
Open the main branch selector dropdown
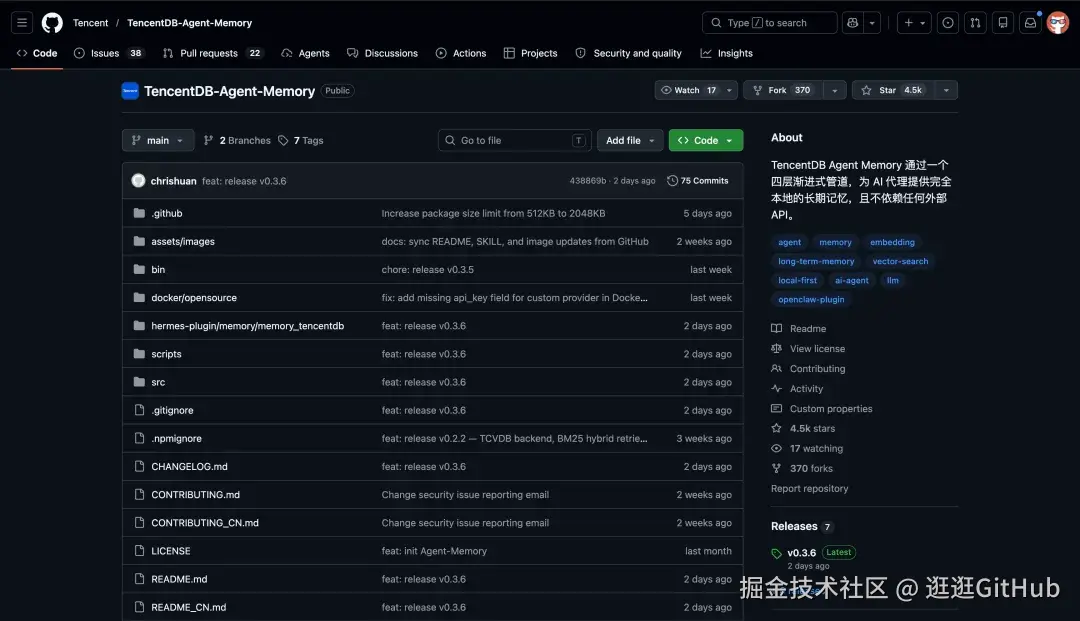pyautogui.click(x=158, y=140)
